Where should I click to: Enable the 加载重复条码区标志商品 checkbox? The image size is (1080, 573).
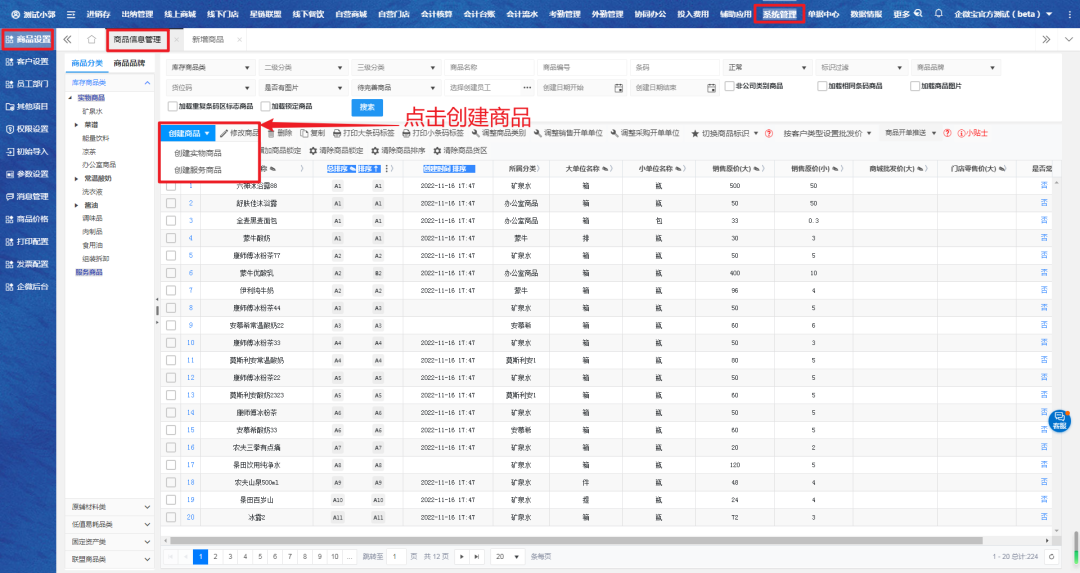coord(173,106)
